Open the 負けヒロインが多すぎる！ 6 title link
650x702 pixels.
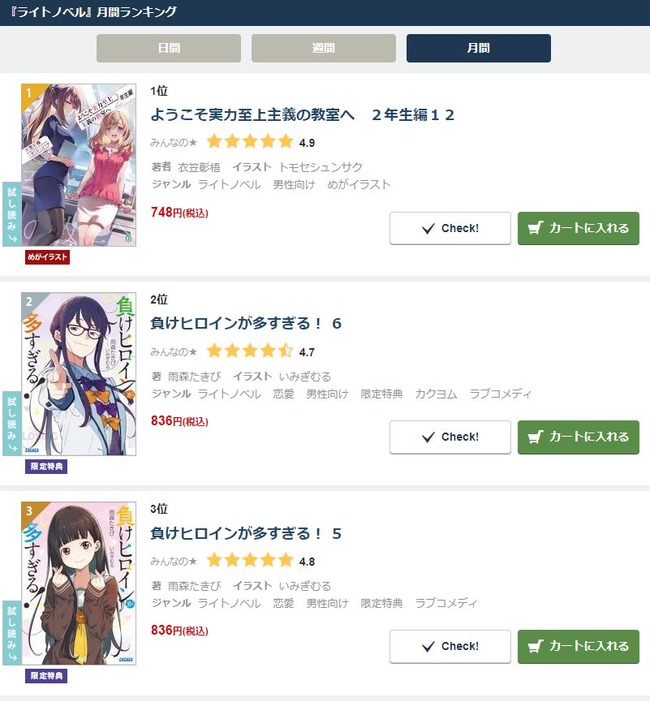[246, 323]
